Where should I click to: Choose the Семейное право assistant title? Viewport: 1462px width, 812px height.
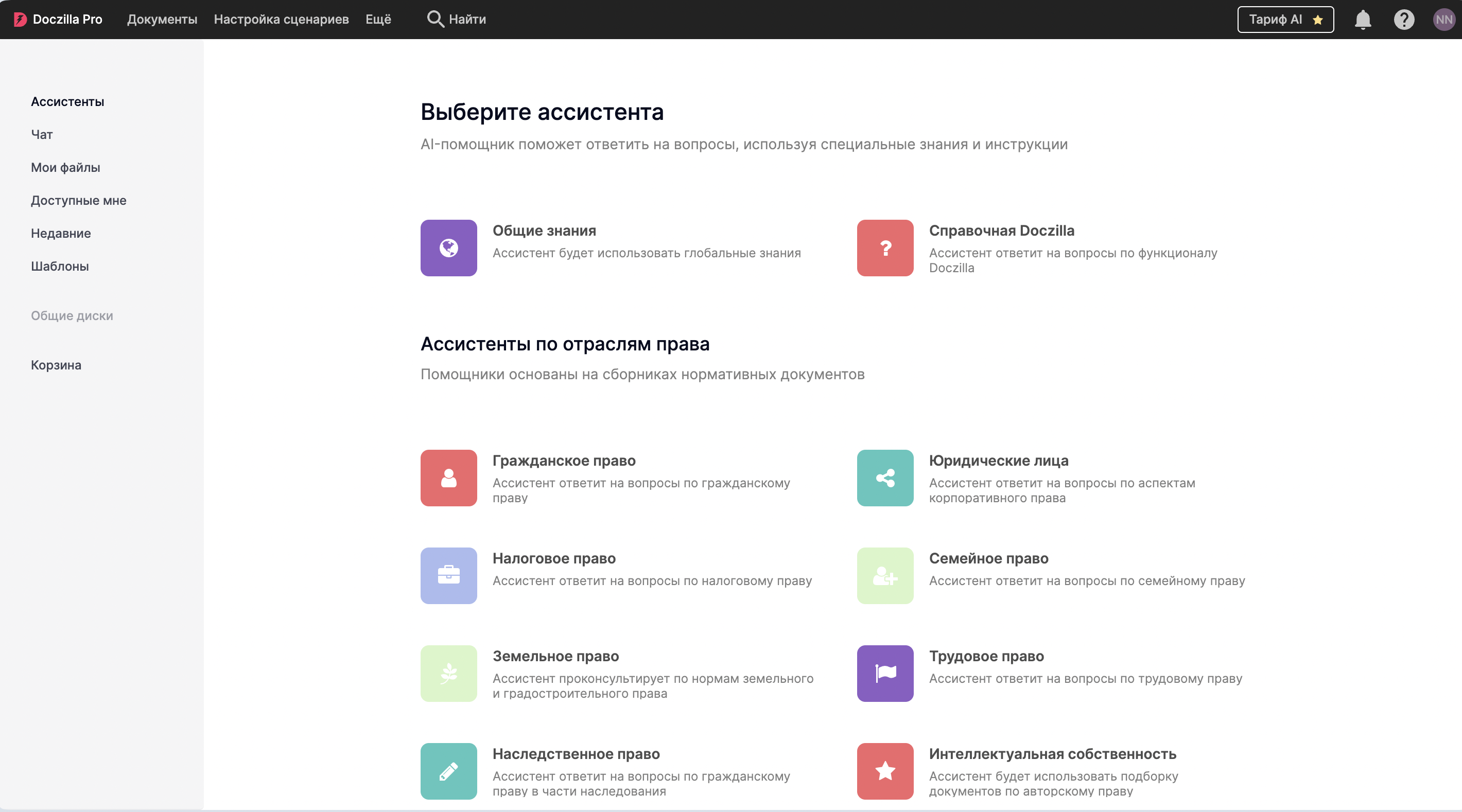click(988, 558)
